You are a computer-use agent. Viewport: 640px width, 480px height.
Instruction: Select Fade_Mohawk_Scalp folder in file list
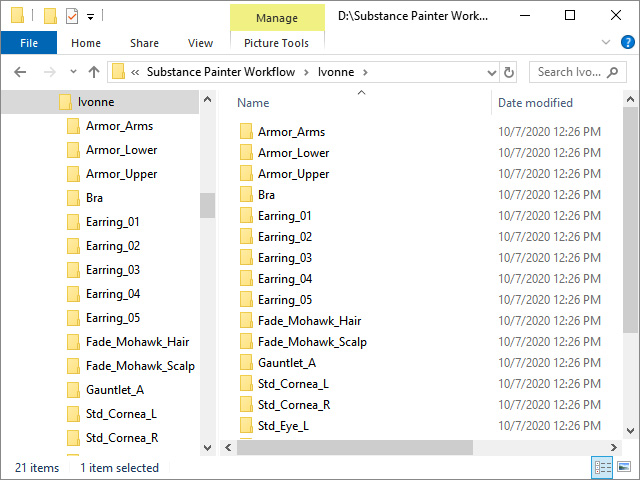click(x=312, y=342)
